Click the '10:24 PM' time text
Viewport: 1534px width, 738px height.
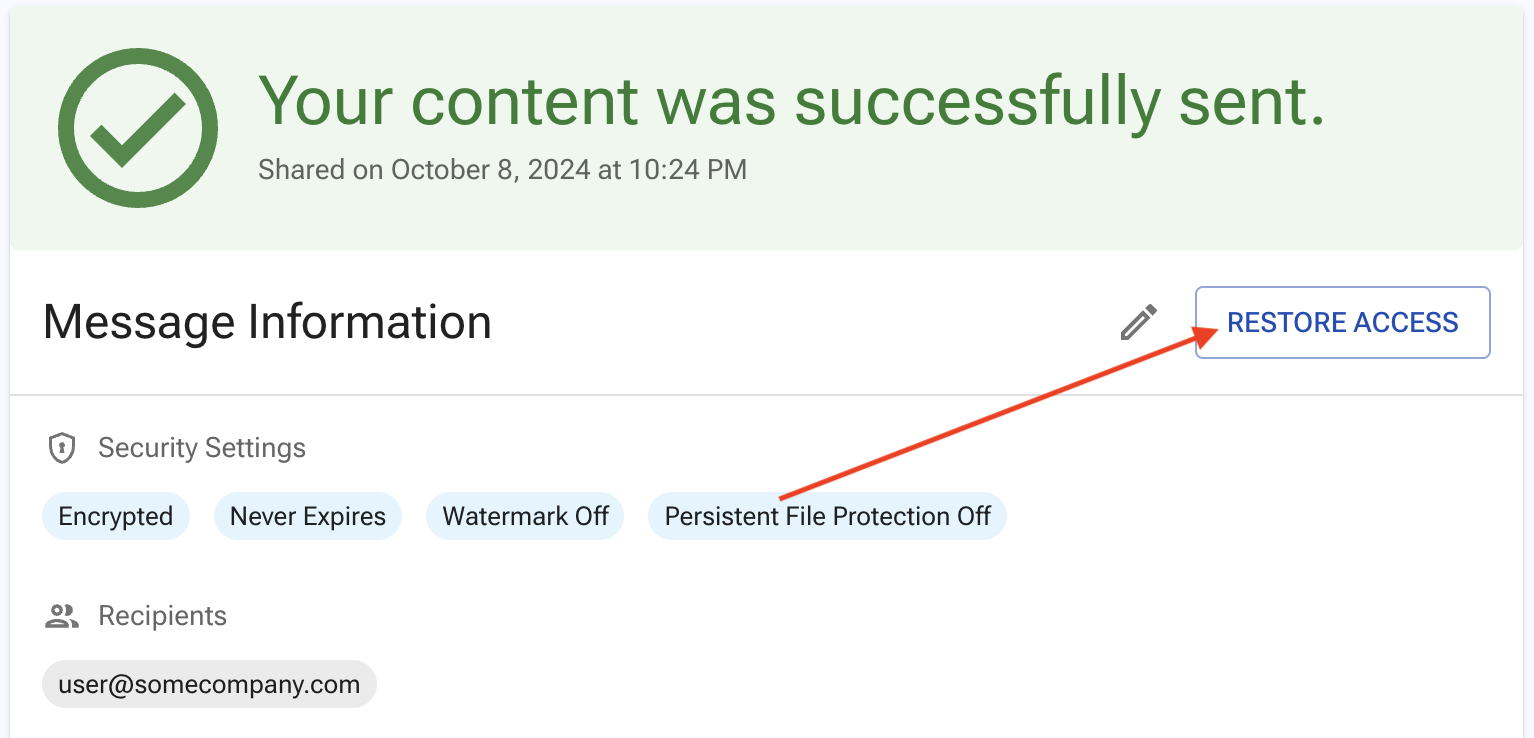pyautogui.click(x=688, y=170)
